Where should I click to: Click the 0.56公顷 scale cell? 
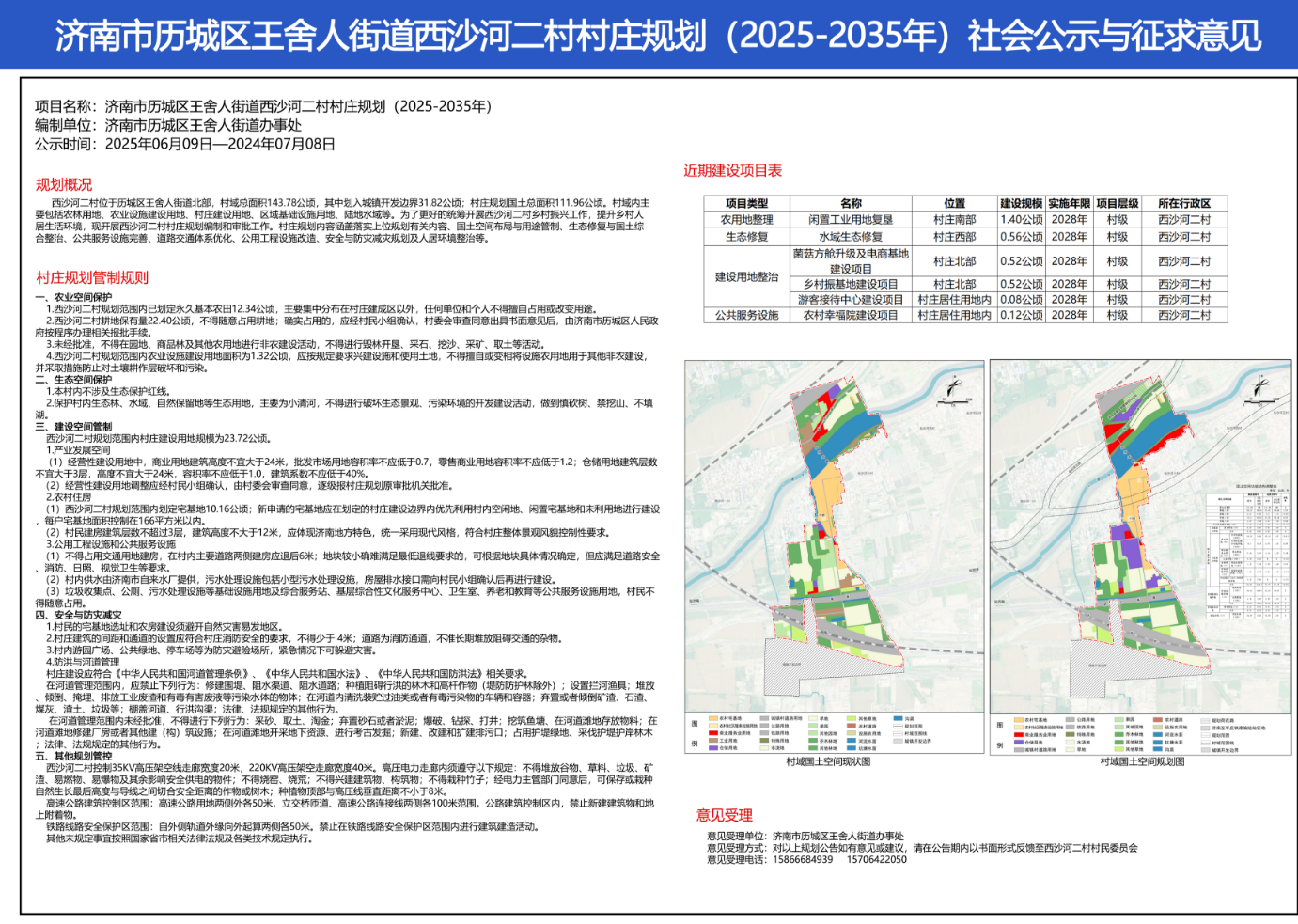[x=1021, y=237]
